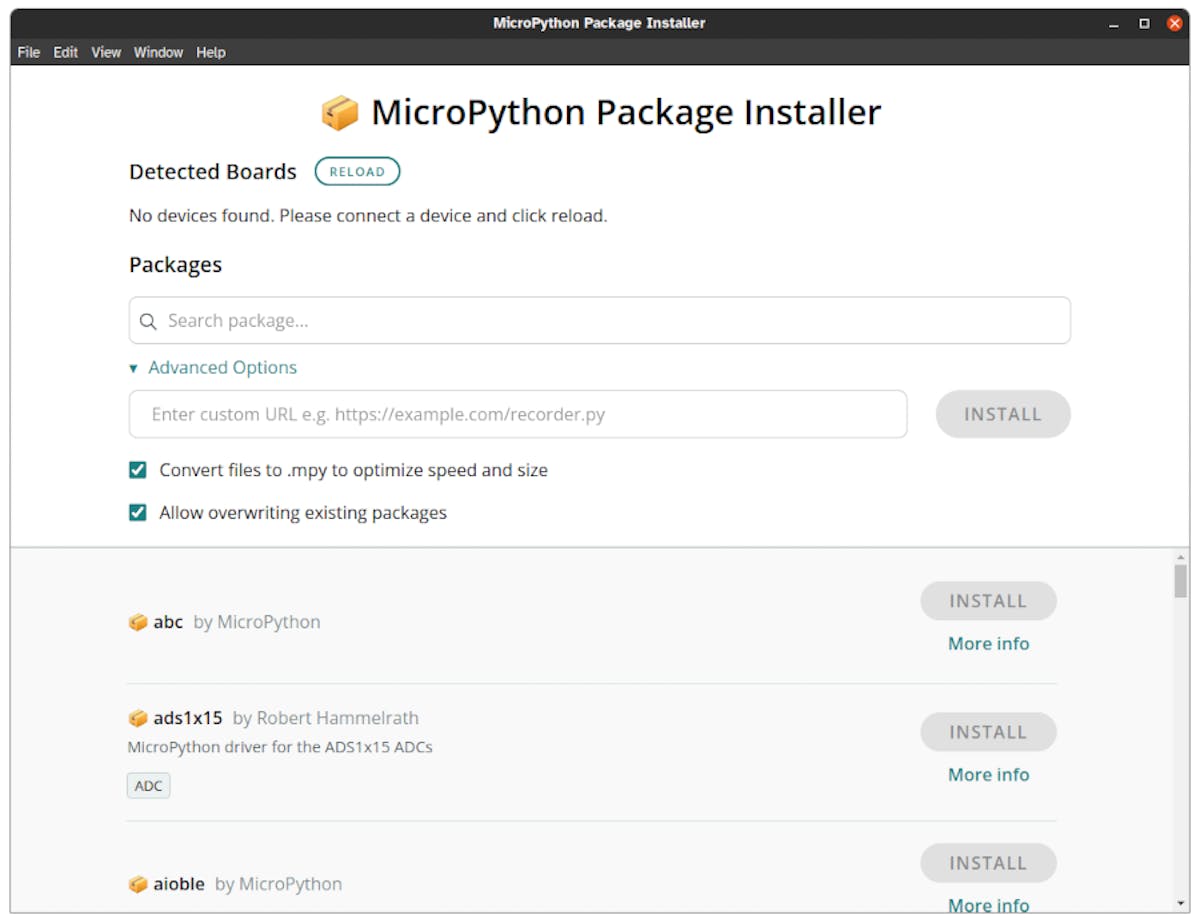Click the package box icon beside the title

click(x=340, y=113)
